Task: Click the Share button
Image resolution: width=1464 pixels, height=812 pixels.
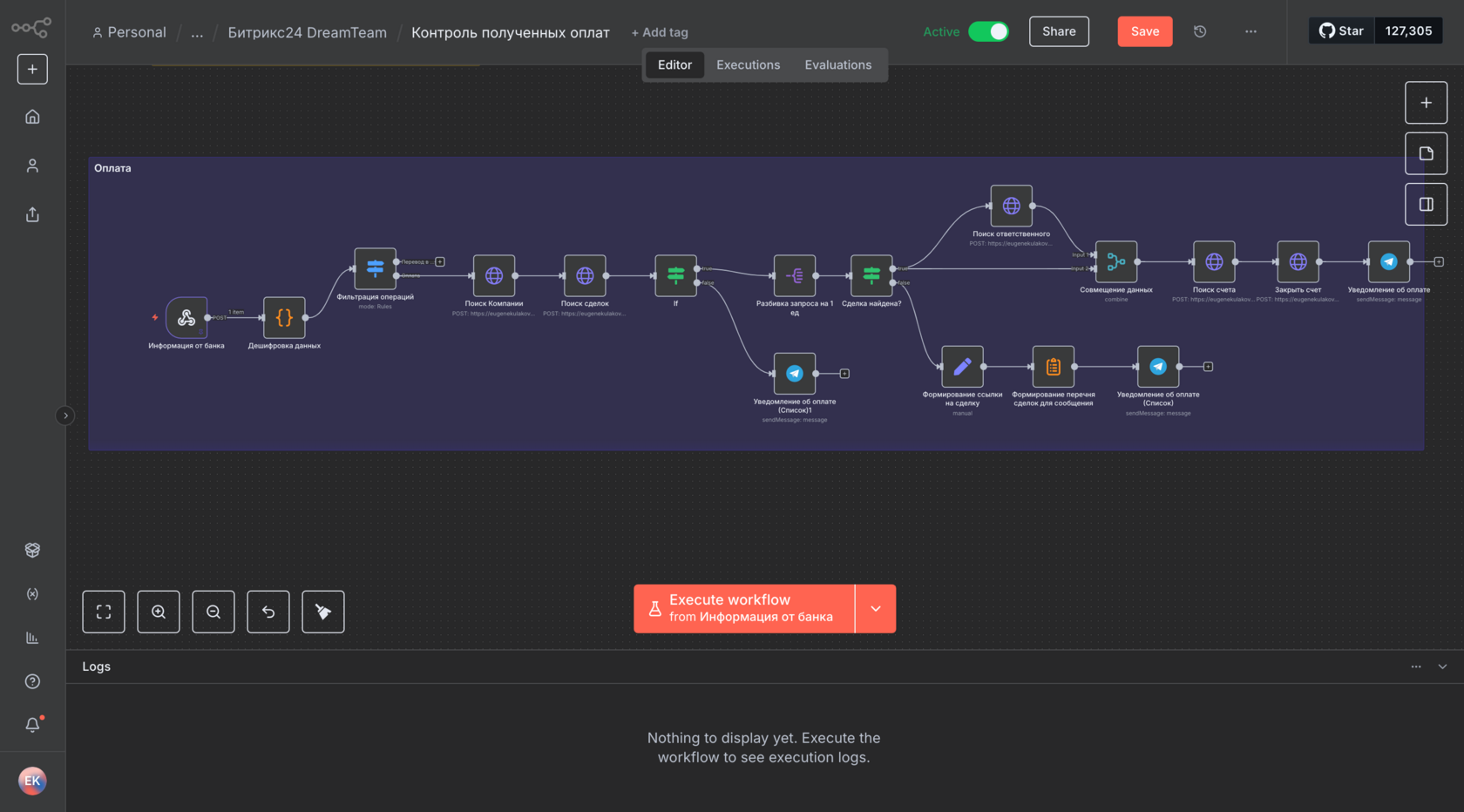Action: [x=1059, y=31]
